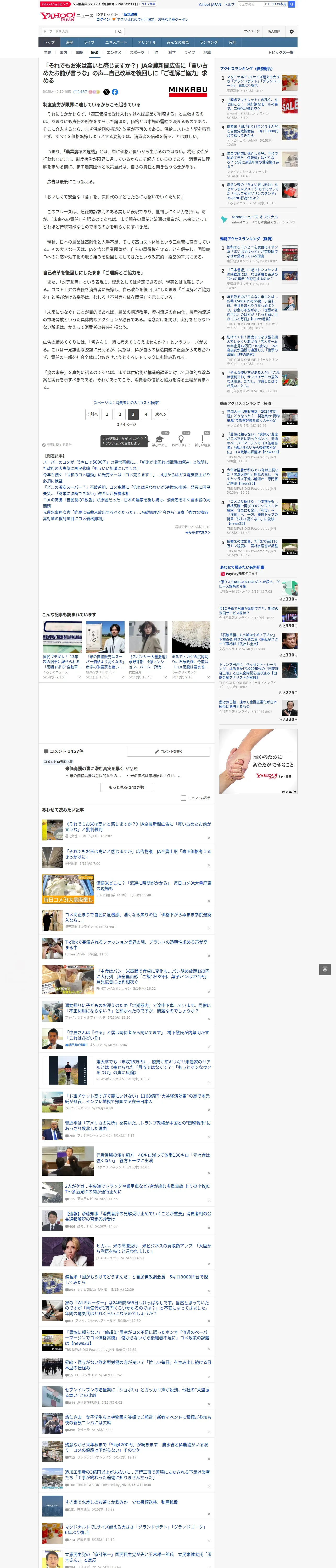336x1568 pixels.
Task: Open the 有料 main tab
Action: [232, 43]
